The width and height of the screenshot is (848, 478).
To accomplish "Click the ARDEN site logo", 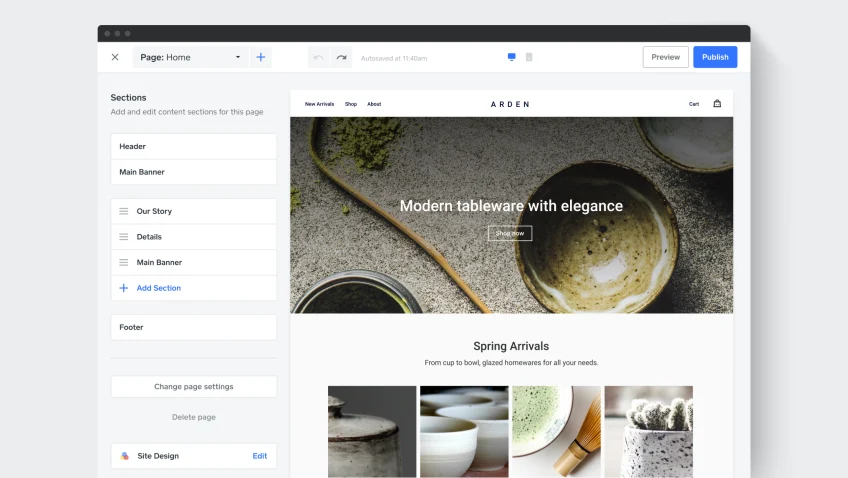I will tap(511, 104).
